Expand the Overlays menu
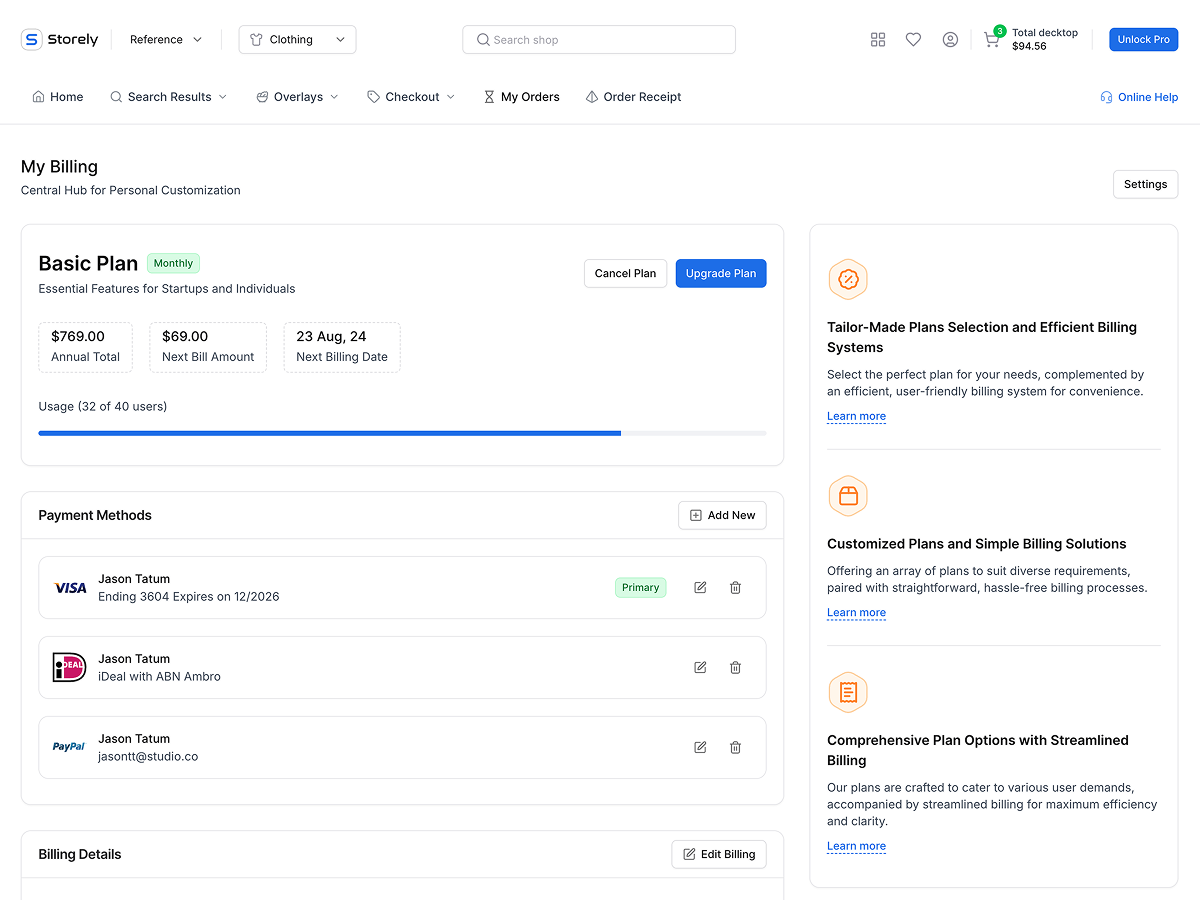Screen dimensions: 1200x900 [x=298, y=97]
